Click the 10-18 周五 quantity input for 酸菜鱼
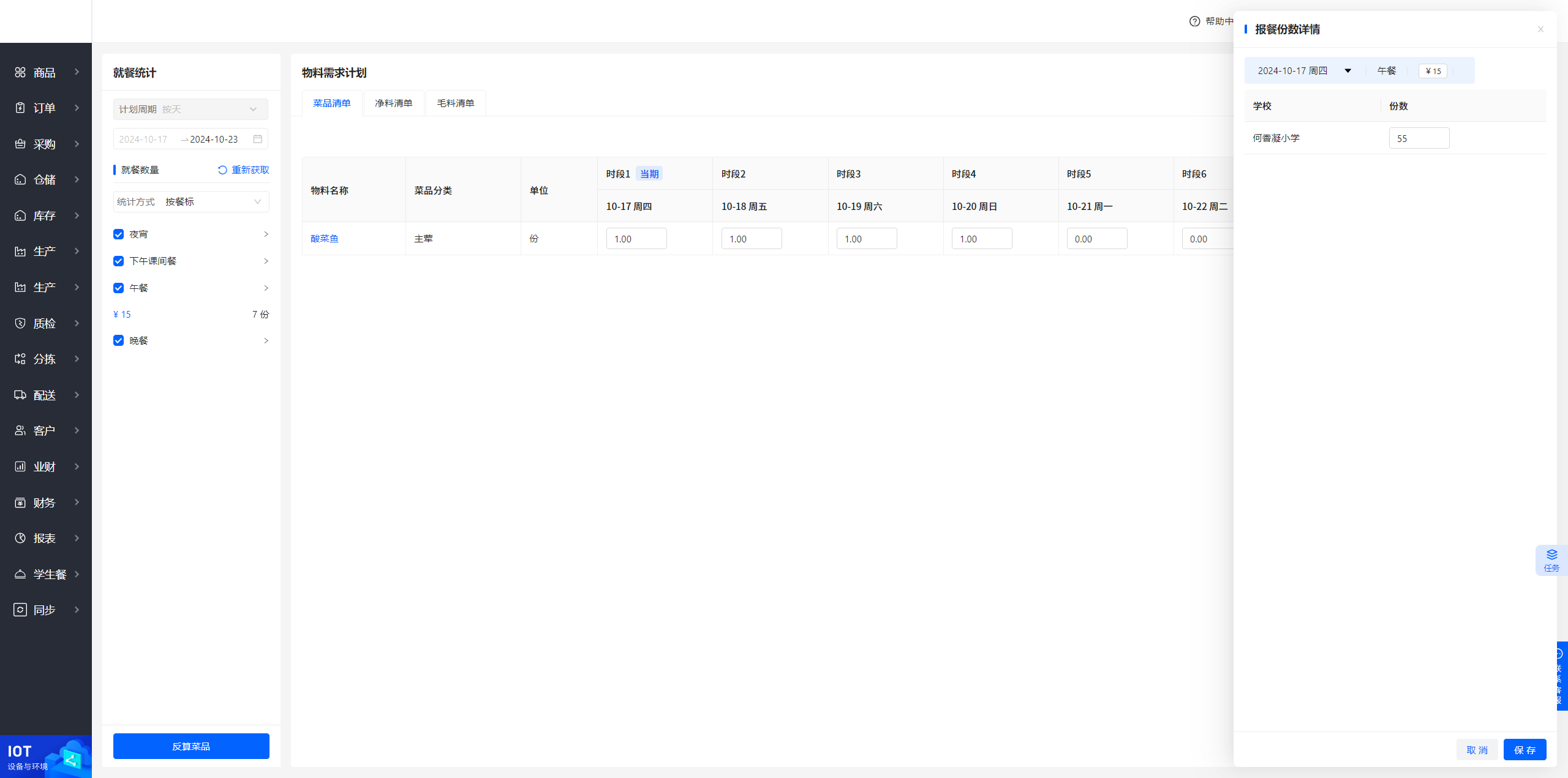 pos(752,239)
